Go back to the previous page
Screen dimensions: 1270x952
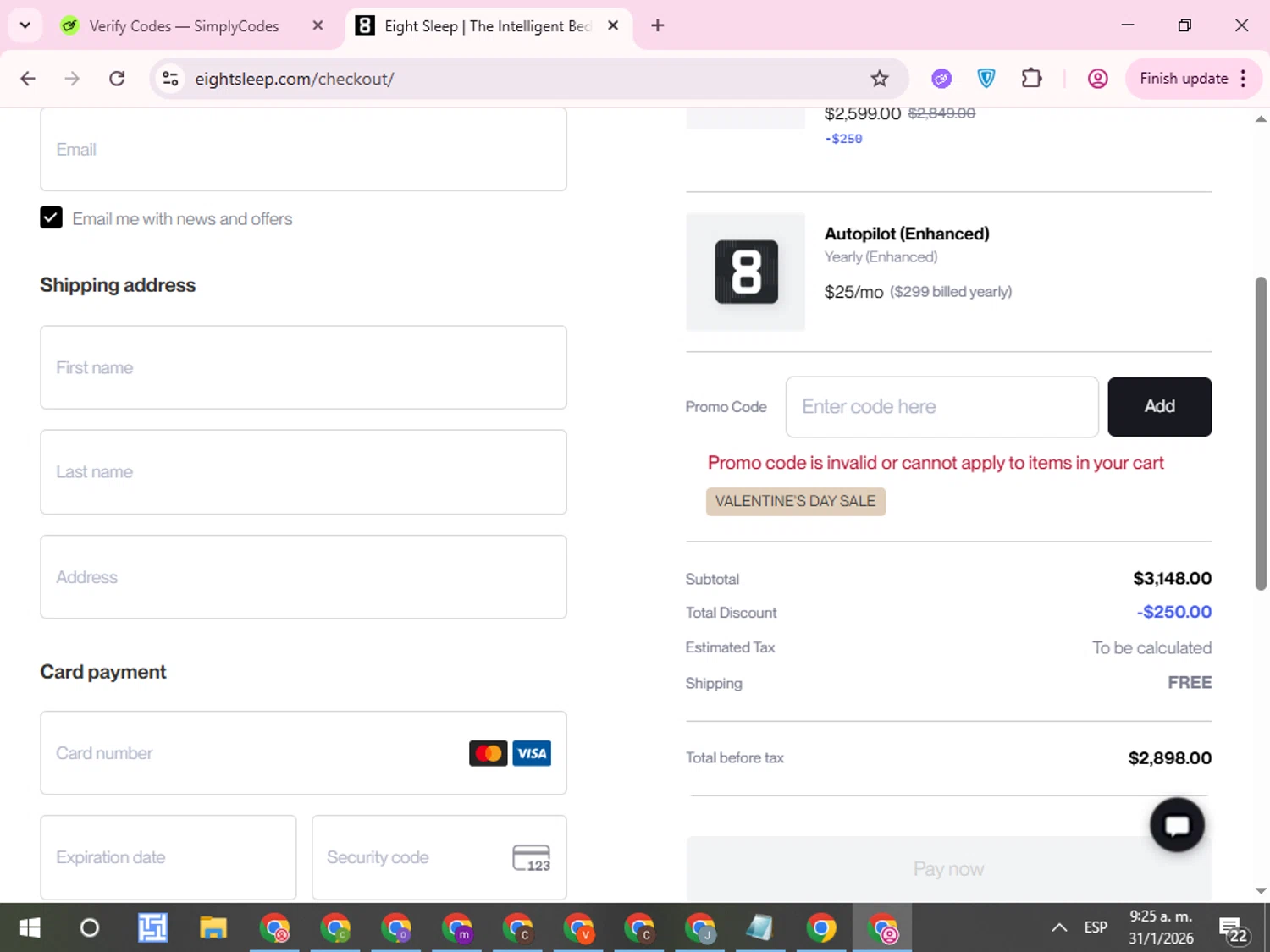point(28,79)
